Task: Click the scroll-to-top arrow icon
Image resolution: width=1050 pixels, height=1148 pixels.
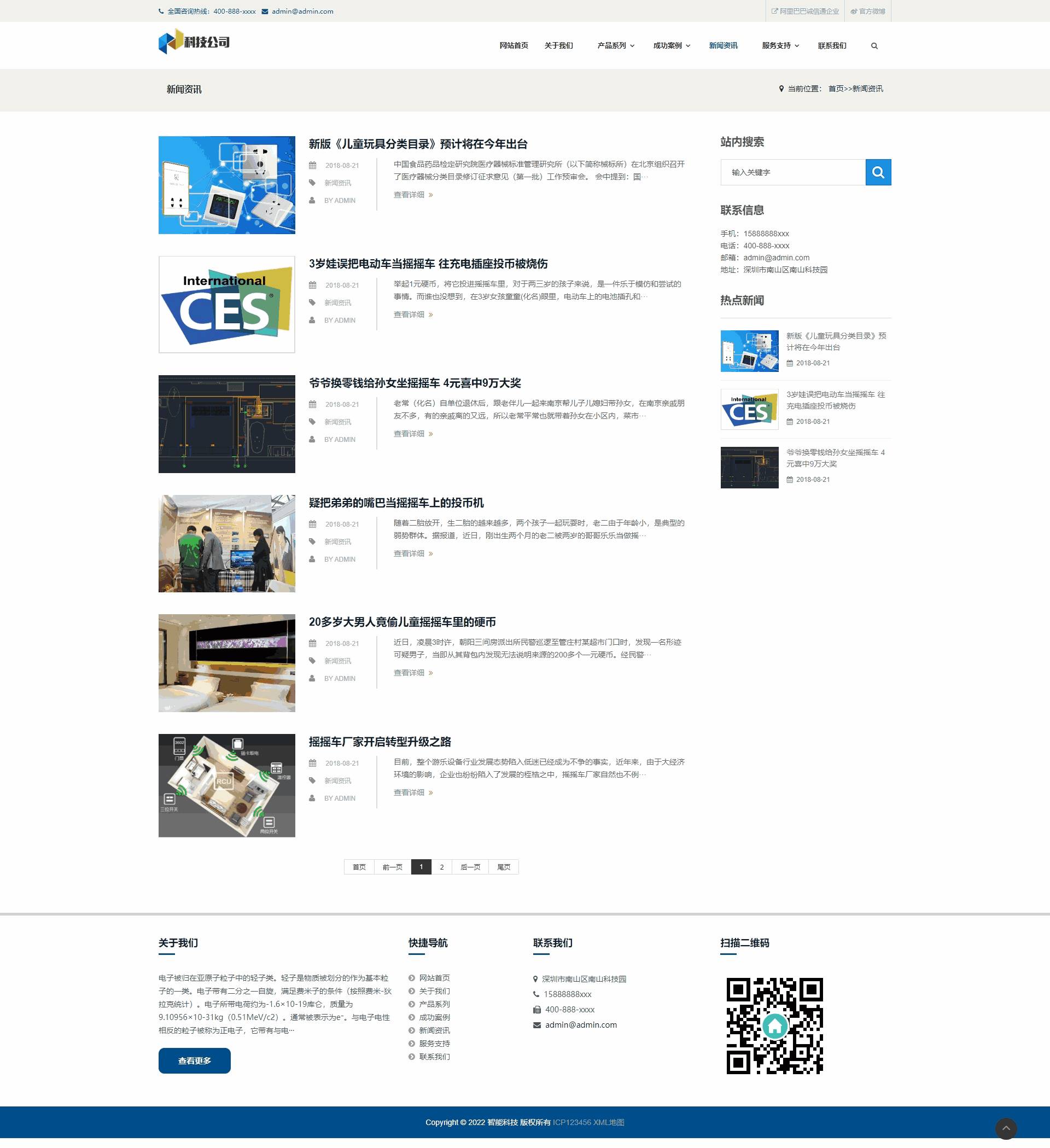Action: point(1006,1128)
